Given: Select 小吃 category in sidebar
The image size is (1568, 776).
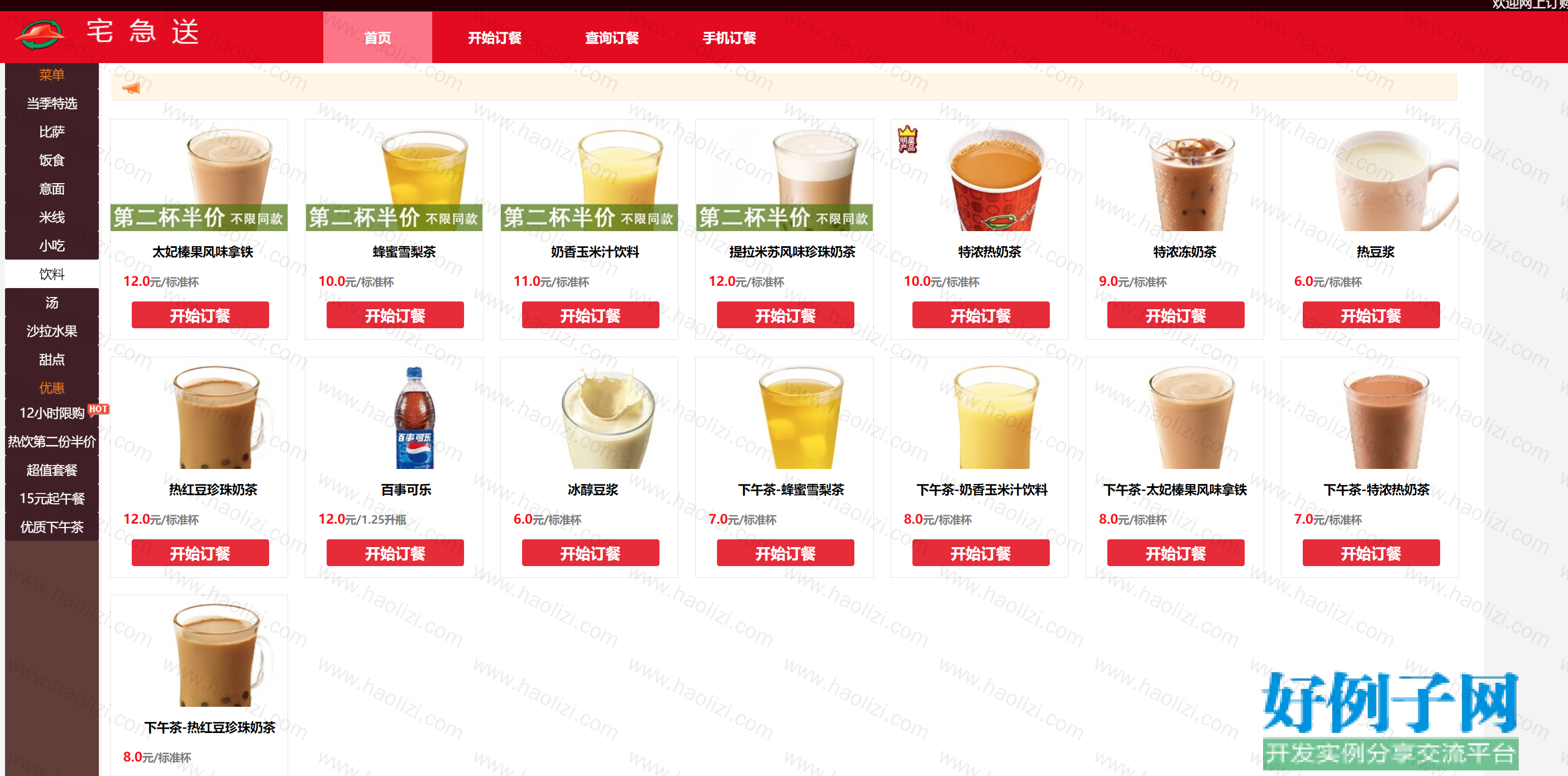Looking at the screenshot, I should click(x=52, y=246).
